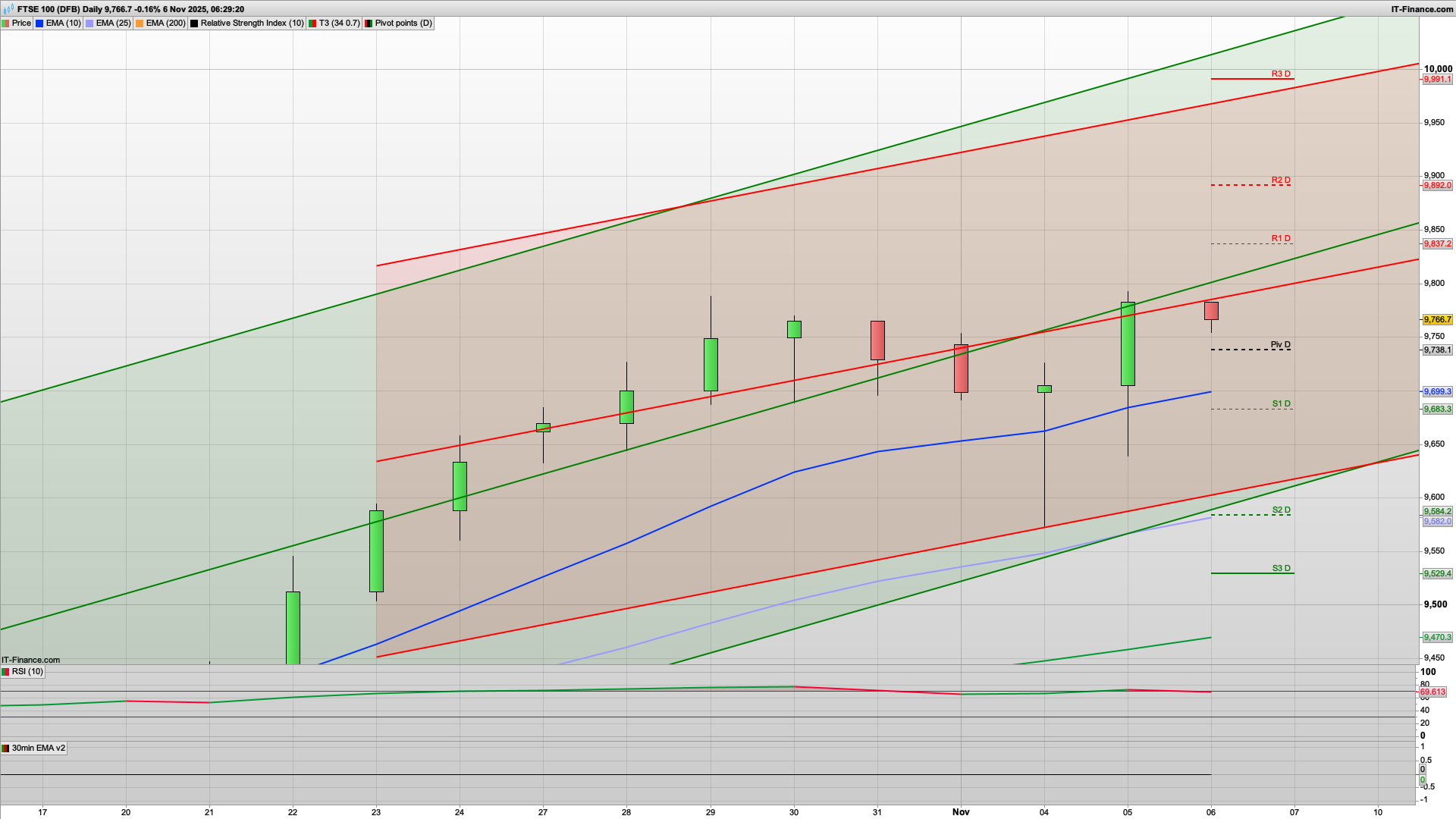This screenshot has width=1456, height=819.
Task: Click the Price candlestick color swatch in legend
Action: (x=7, y=23)
